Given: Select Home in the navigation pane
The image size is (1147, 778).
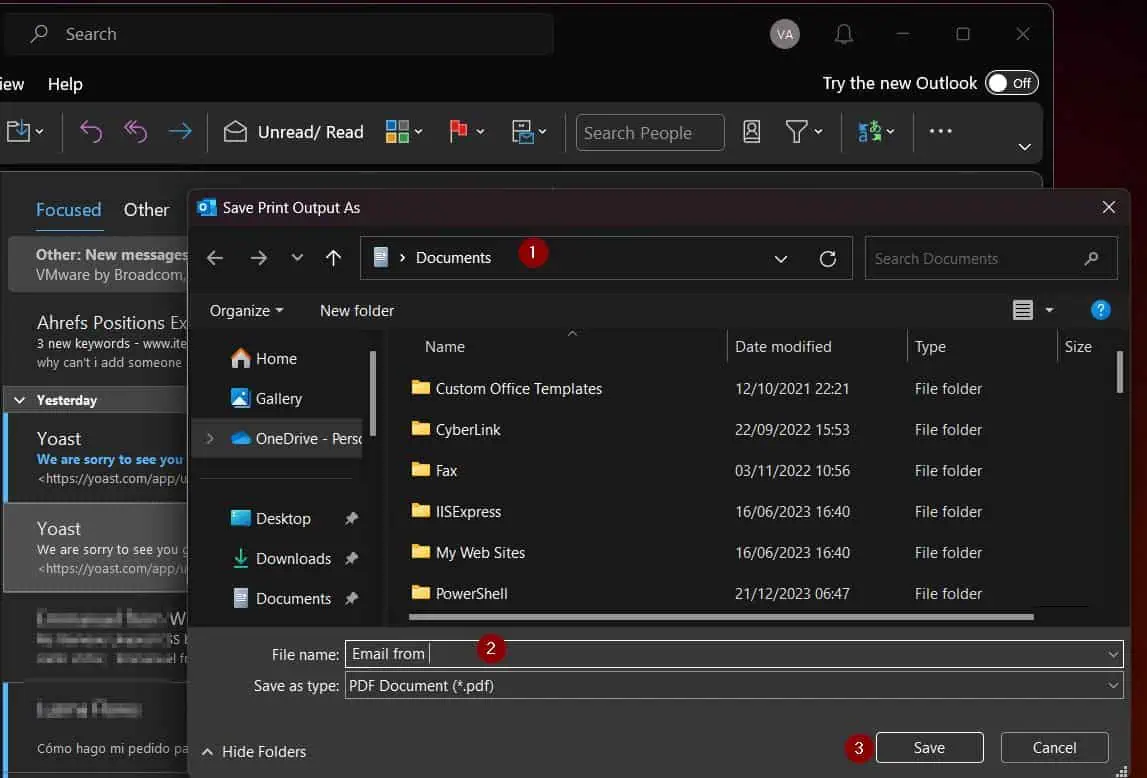Looking at the screenshot, I should click(x=263, y=358).
